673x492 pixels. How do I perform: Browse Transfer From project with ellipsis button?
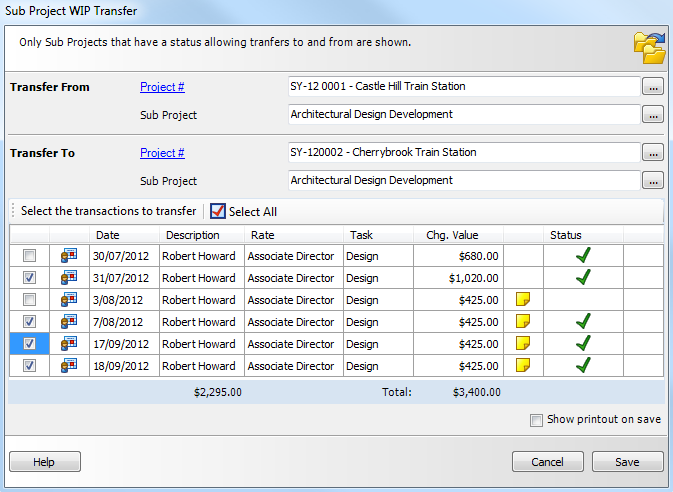point(652,87)
